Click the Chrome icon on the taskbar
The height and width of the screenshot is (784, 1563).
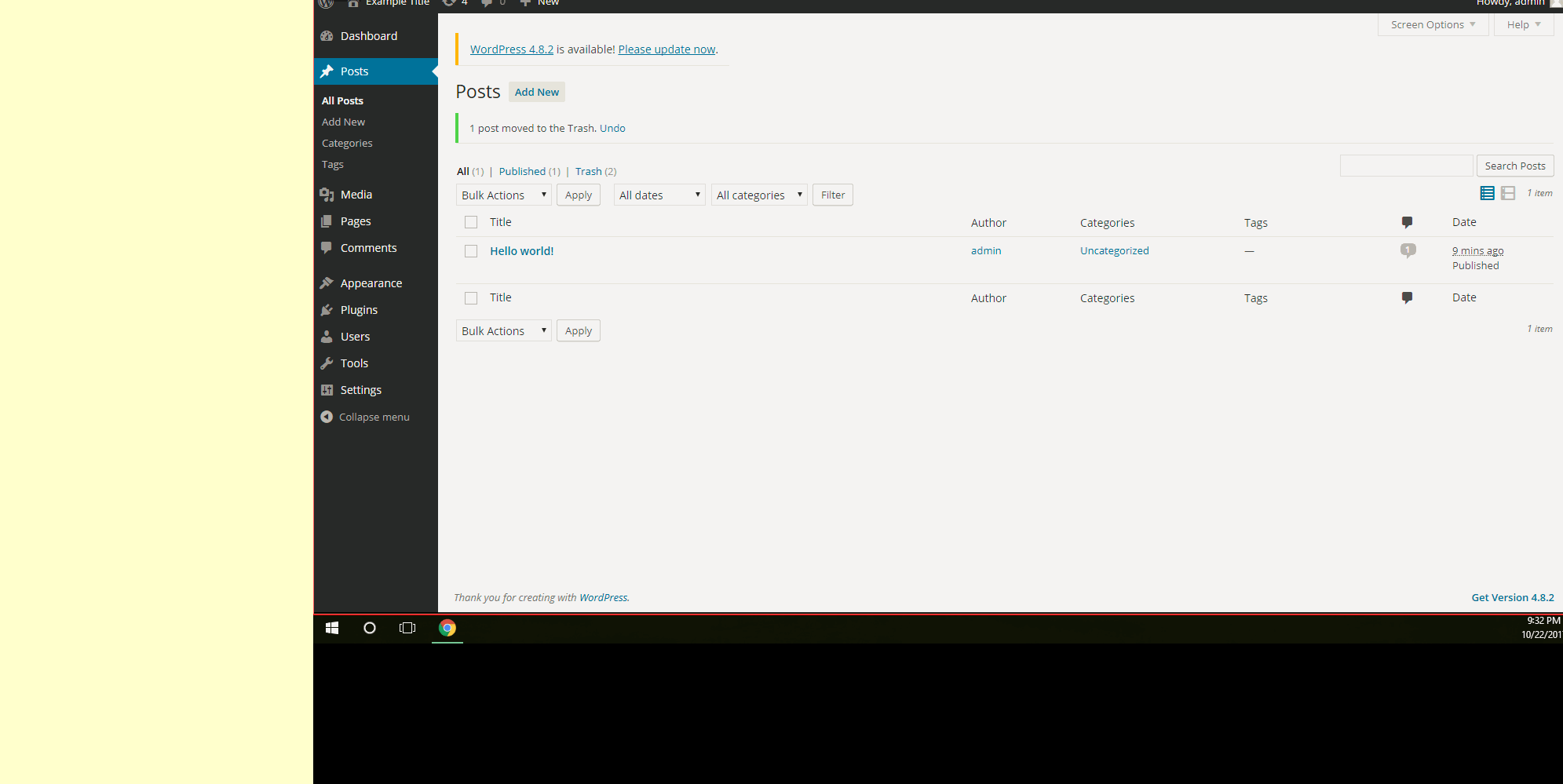tap(447, 628)
